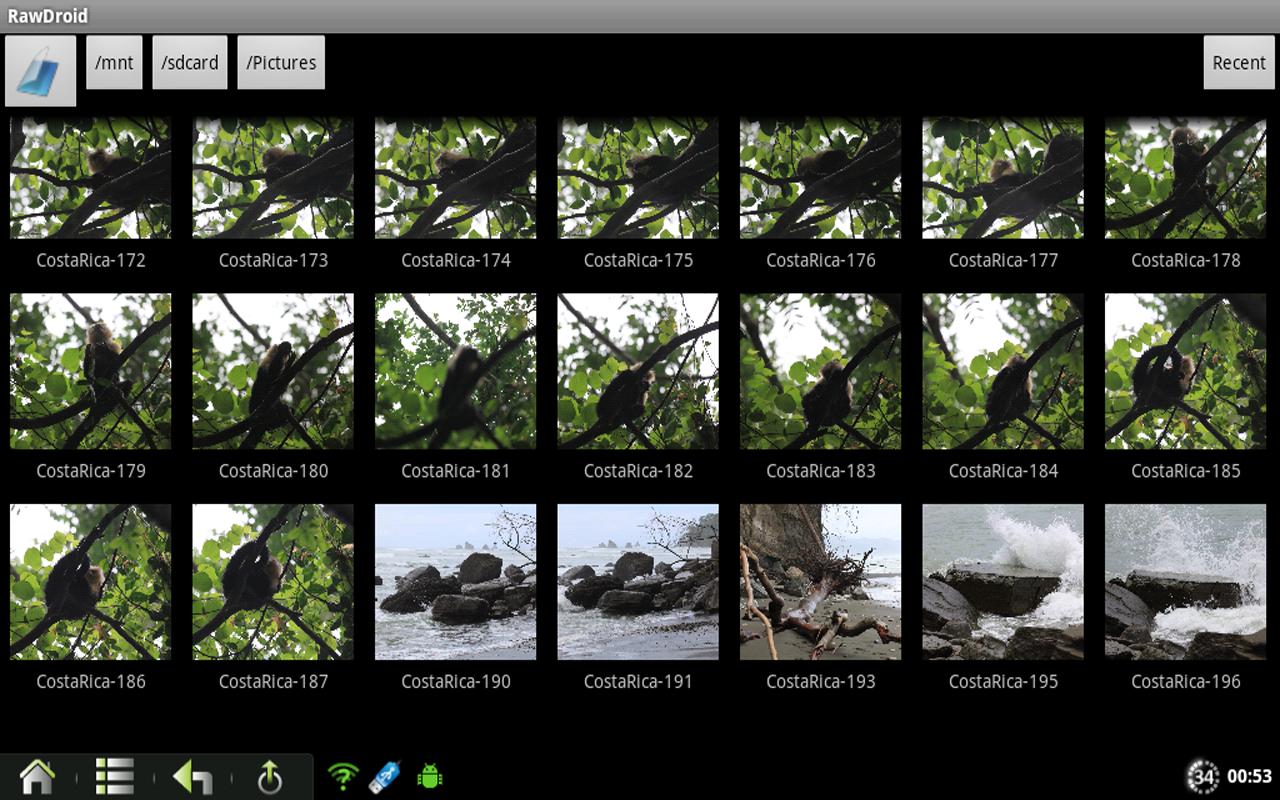Open the CostaRica-172 thumbnail
Viewport: 1280px width, 800px height.
coord(91,178)
